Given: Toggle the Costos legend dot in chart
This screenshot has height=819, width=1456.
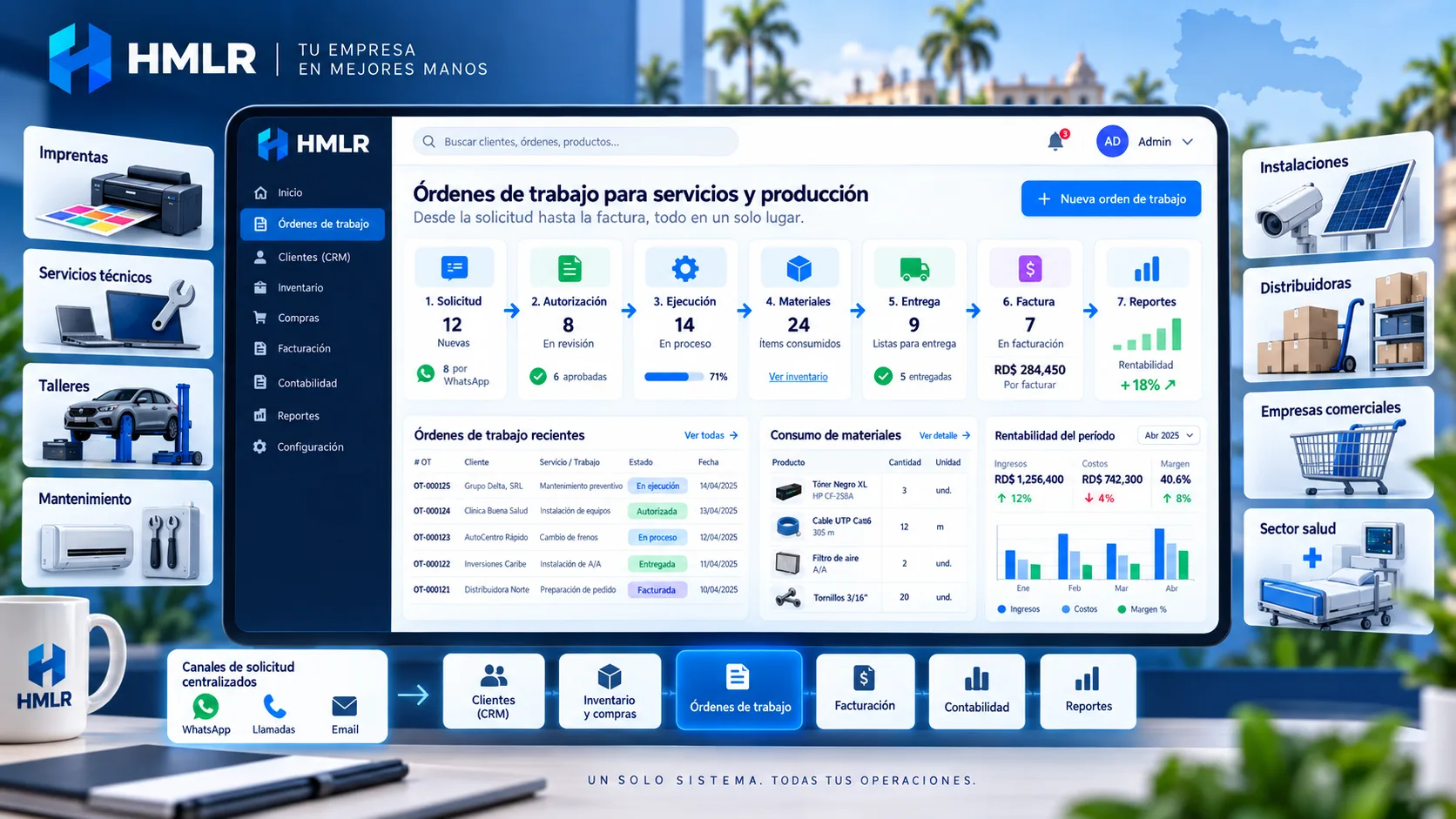Looking at the screenshot, I should [x=1066, y=609].
